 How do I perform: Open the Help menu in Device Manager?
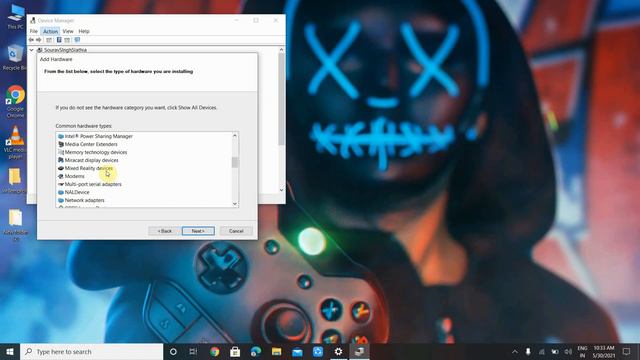point(84,31)
